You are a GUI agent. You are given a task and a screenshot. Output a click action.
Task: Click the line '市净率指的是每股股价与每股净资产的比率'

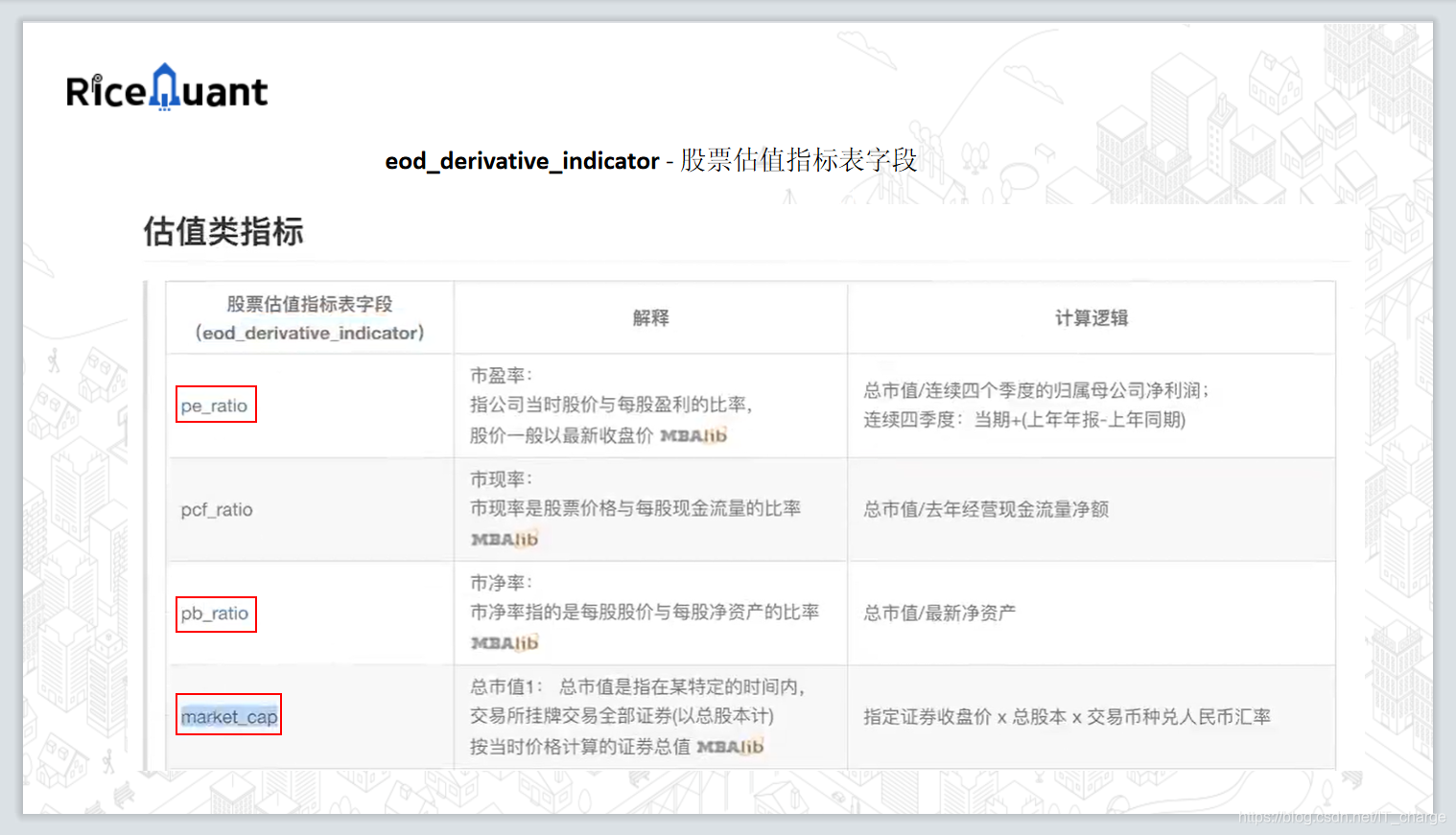click(x=645, y=612)
